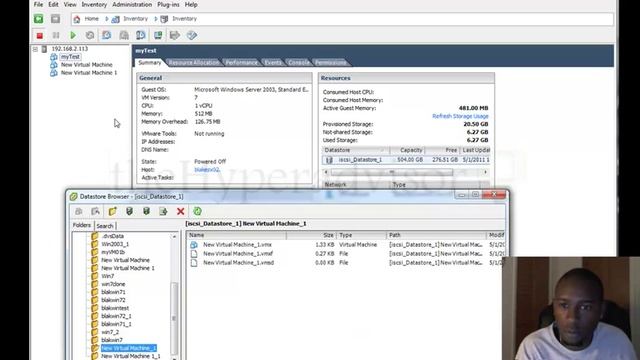Image resolution: width=640 pixels, height=360 pixels.
Task: Open the Search tab in Datastore Browser
Action: (x=105, y=226)
